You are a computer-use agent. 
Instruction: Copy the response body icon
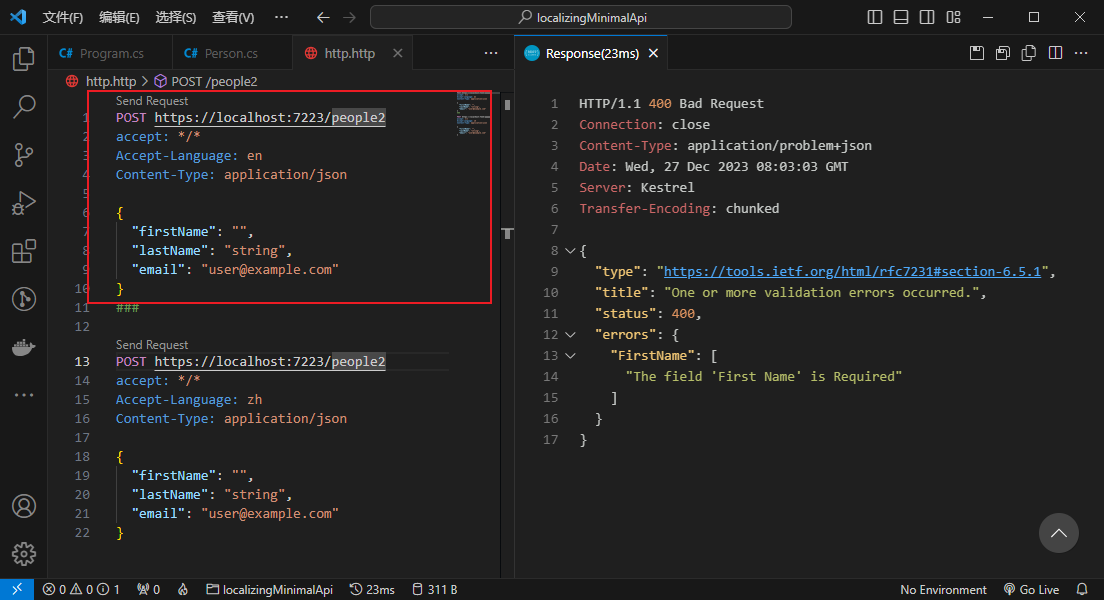pyautogui.click(x=1028, y=53)
